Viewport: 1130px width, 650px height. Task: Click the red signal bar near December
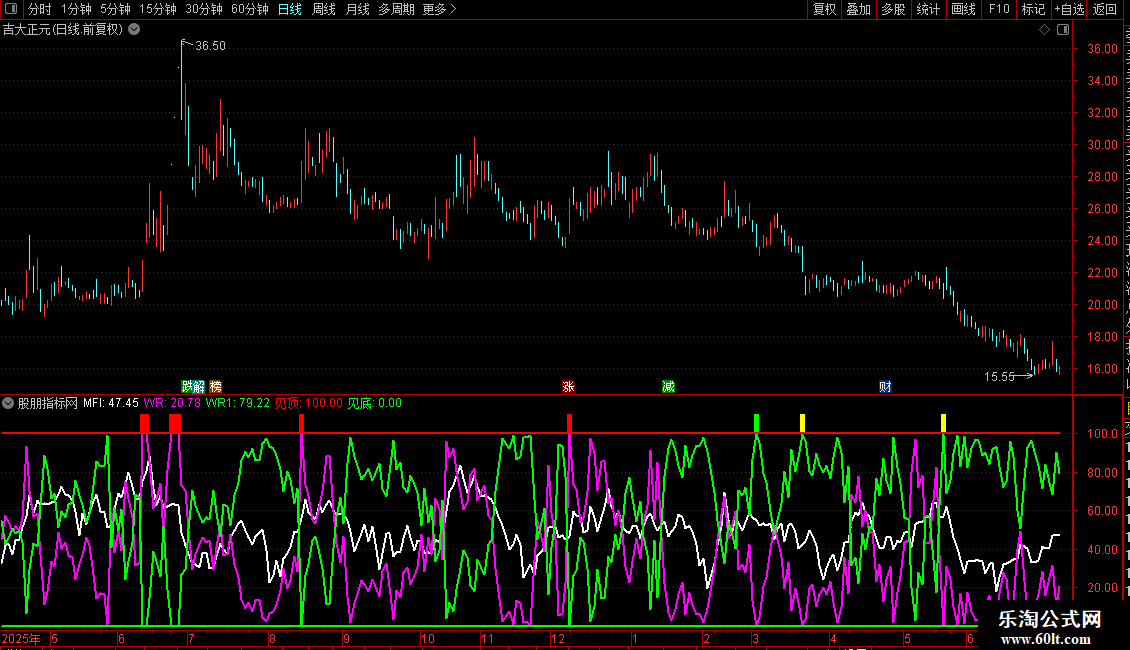click(569, 423)
